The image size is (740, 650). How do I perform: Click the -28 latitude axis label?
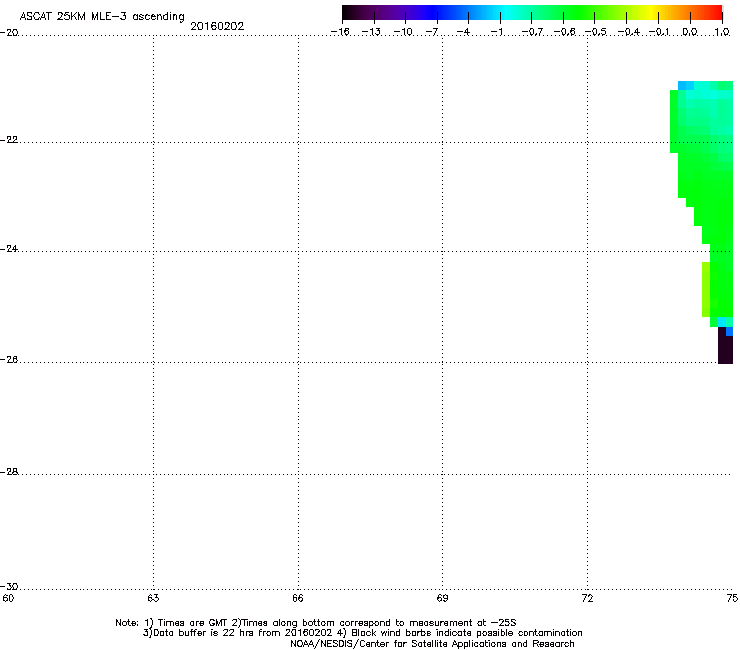point(9,472)
